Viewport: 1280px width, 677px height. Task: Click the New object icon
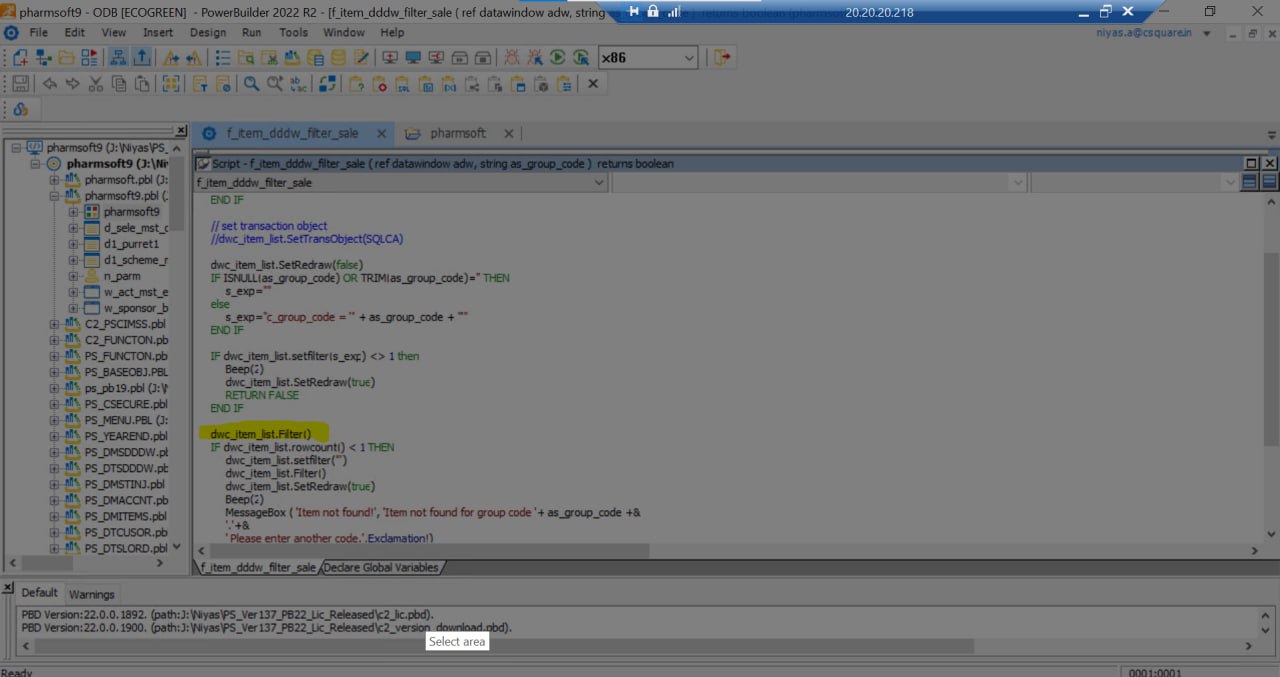click(20, 58)
